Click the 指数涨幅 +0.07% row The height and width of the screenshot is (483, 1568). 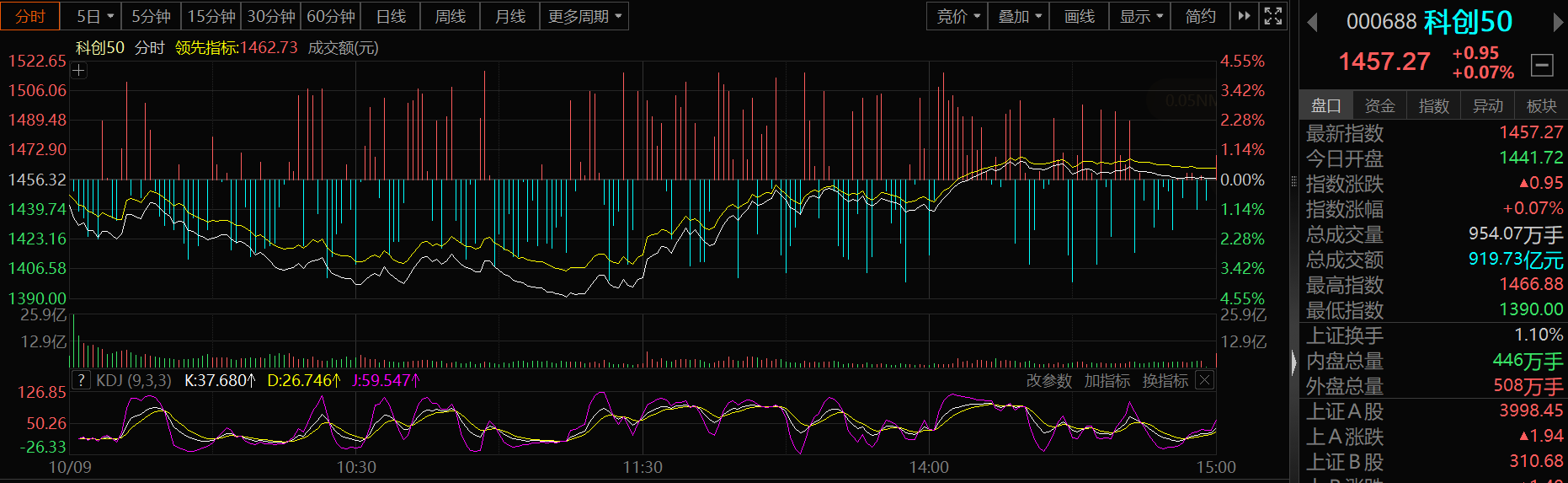pyautogui.click(x=1434, y=208)
